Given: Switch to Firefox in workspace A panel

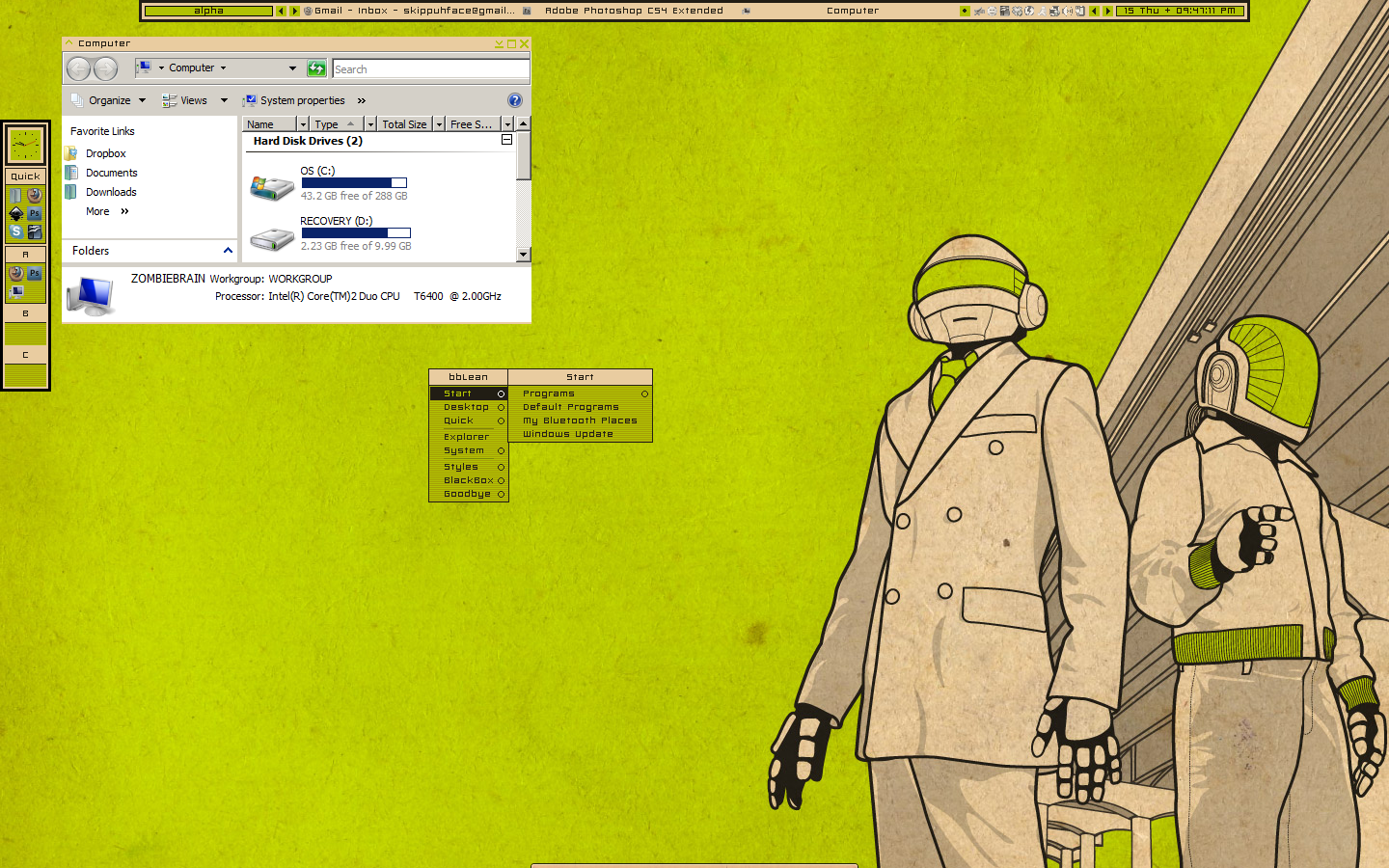Looking at the screenshot, I should point(15,273).
